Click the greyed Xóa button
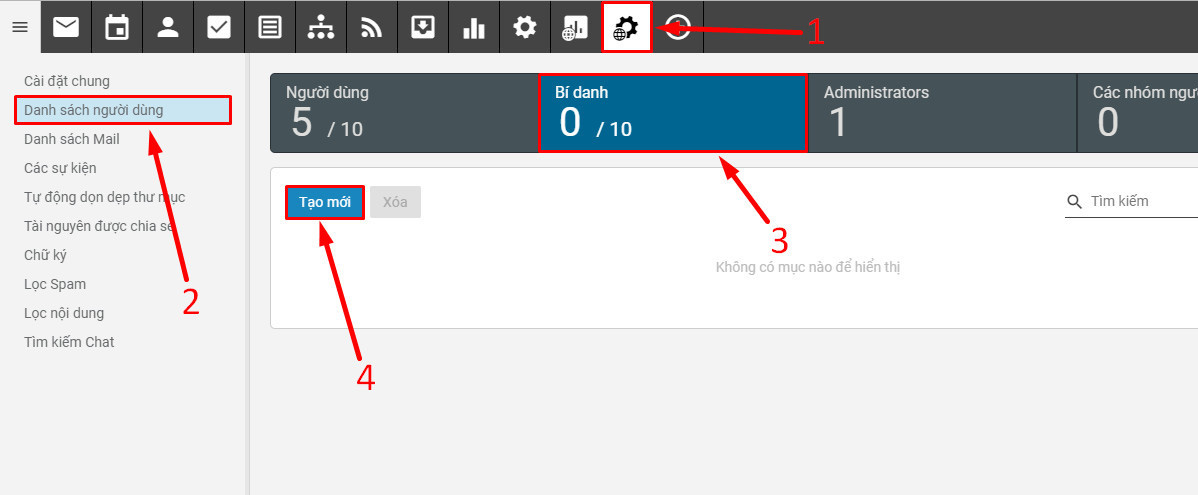This screenshot has width=1198, height=495. [x=395, y=202]
